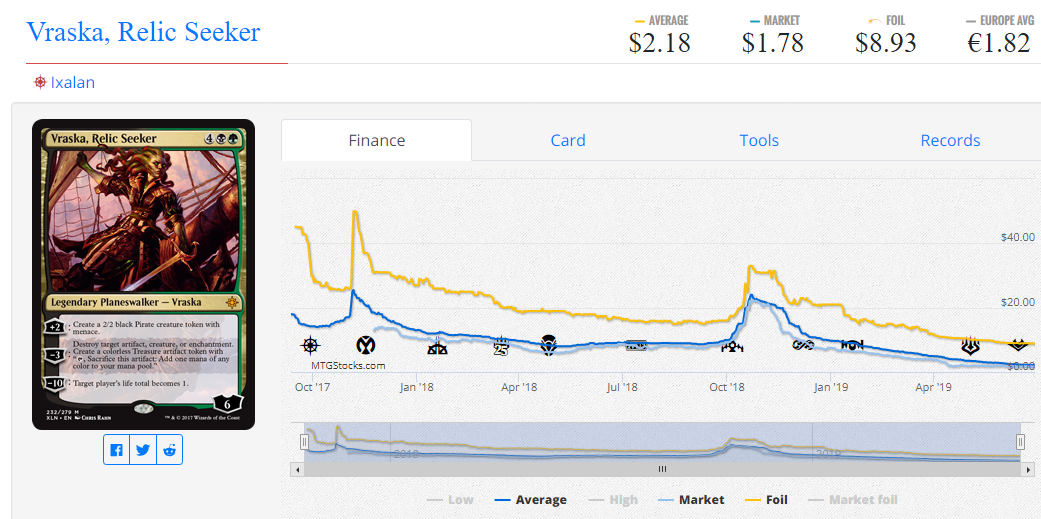The height and width of the screenshot is (519, 1041).
Task: Click the MARKET header label
Action: click(781, 21)
